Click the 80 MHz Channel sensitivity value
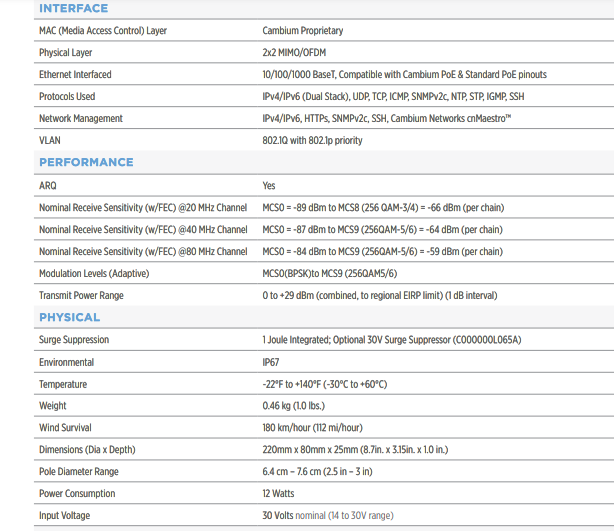 [382, 252]
